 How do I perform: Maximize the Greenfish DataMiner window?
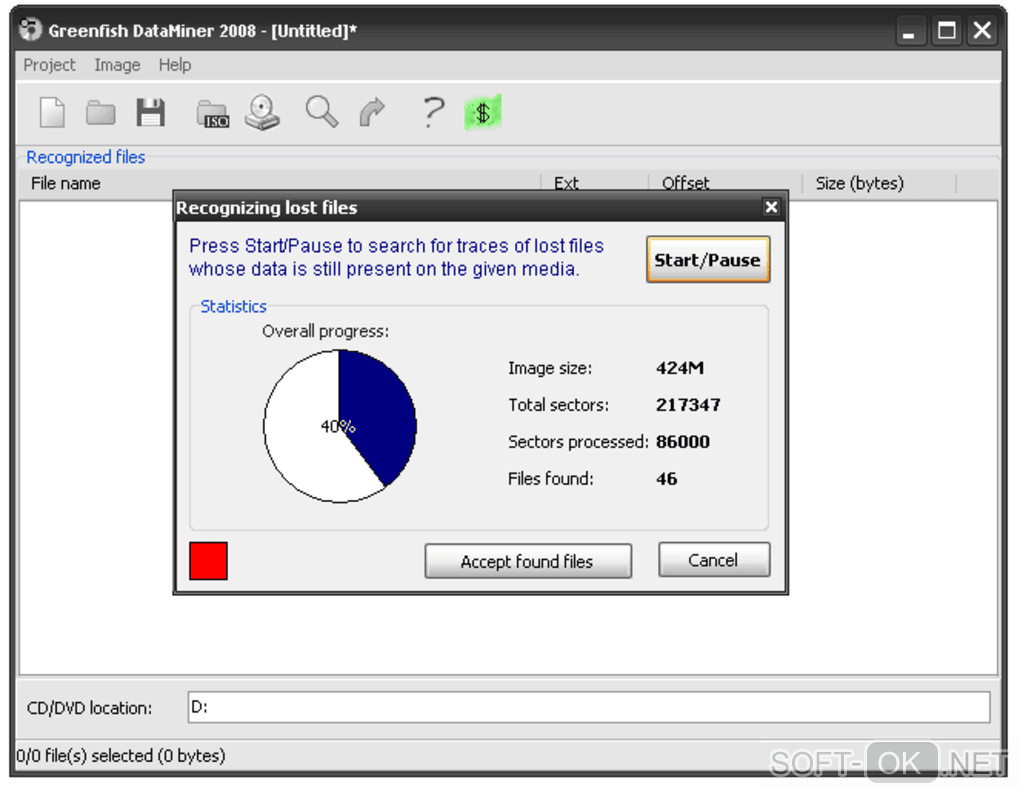(x=946, y=30)
